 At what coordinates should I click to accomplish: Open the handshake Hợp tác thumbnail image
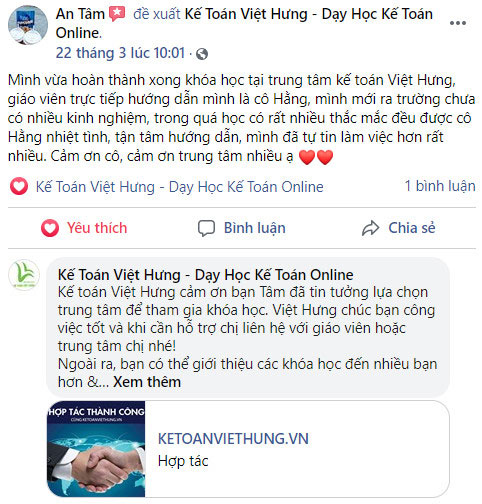pyautogui.click(x=96, y=449)
